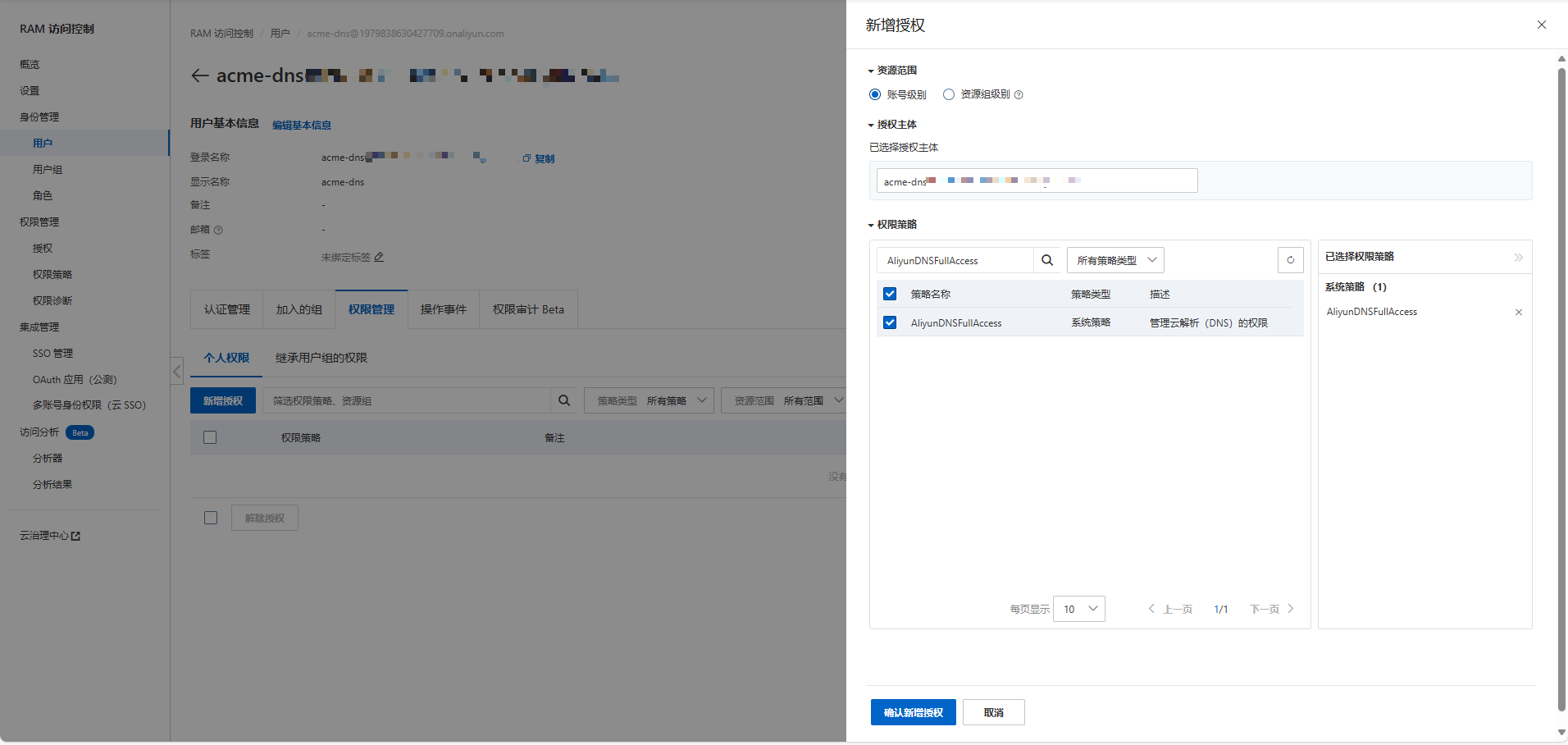Click the 确认新增授权 button

click(x=913, y=712)
